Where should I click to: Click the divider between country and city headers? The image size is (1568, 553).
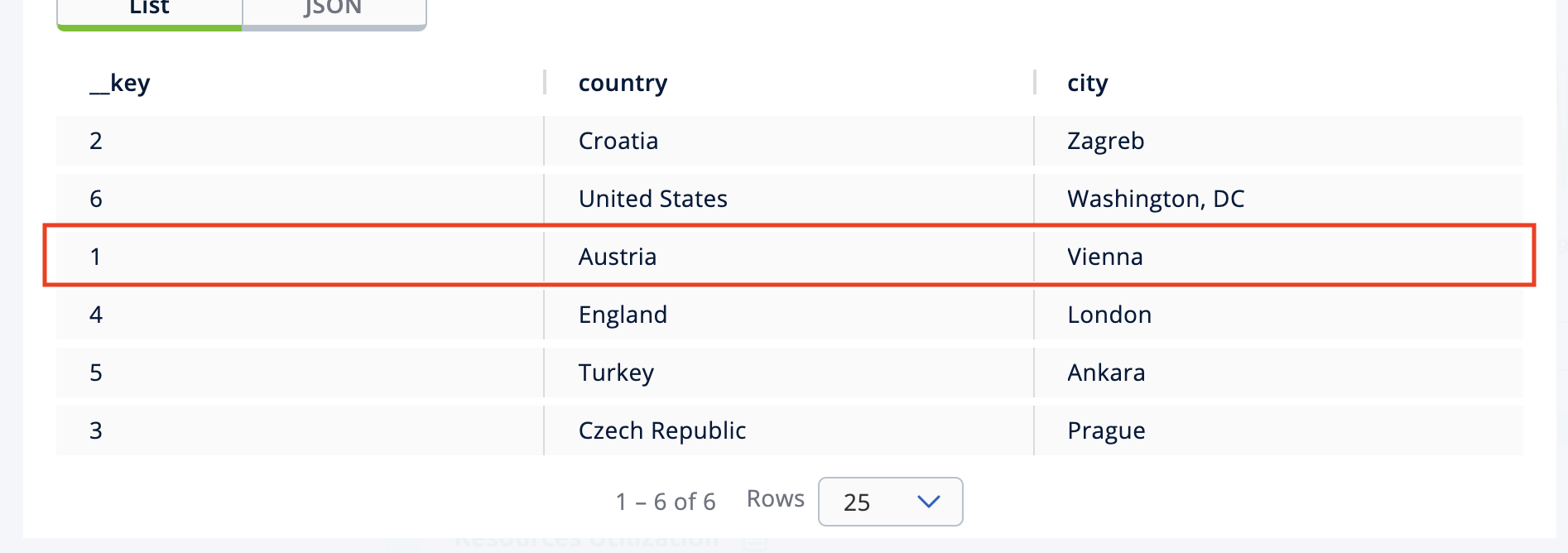(x=1035, y=83)
